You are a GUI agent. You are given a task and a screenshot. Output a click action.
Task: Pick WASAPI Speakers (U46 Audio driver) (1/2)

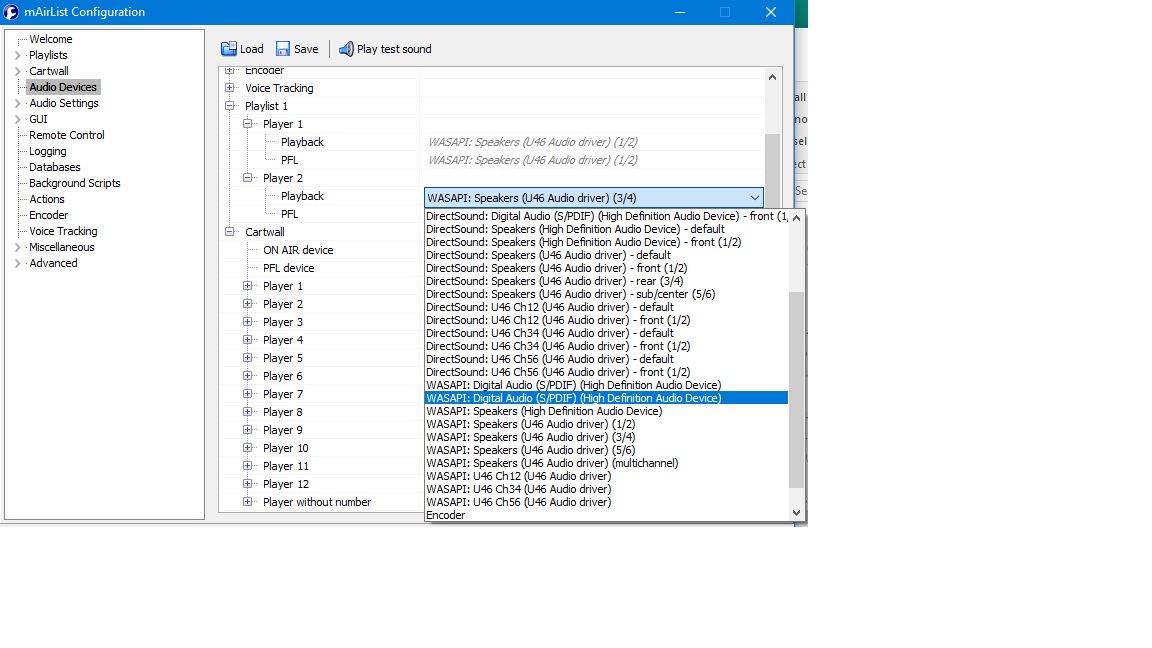pos(607,425)
